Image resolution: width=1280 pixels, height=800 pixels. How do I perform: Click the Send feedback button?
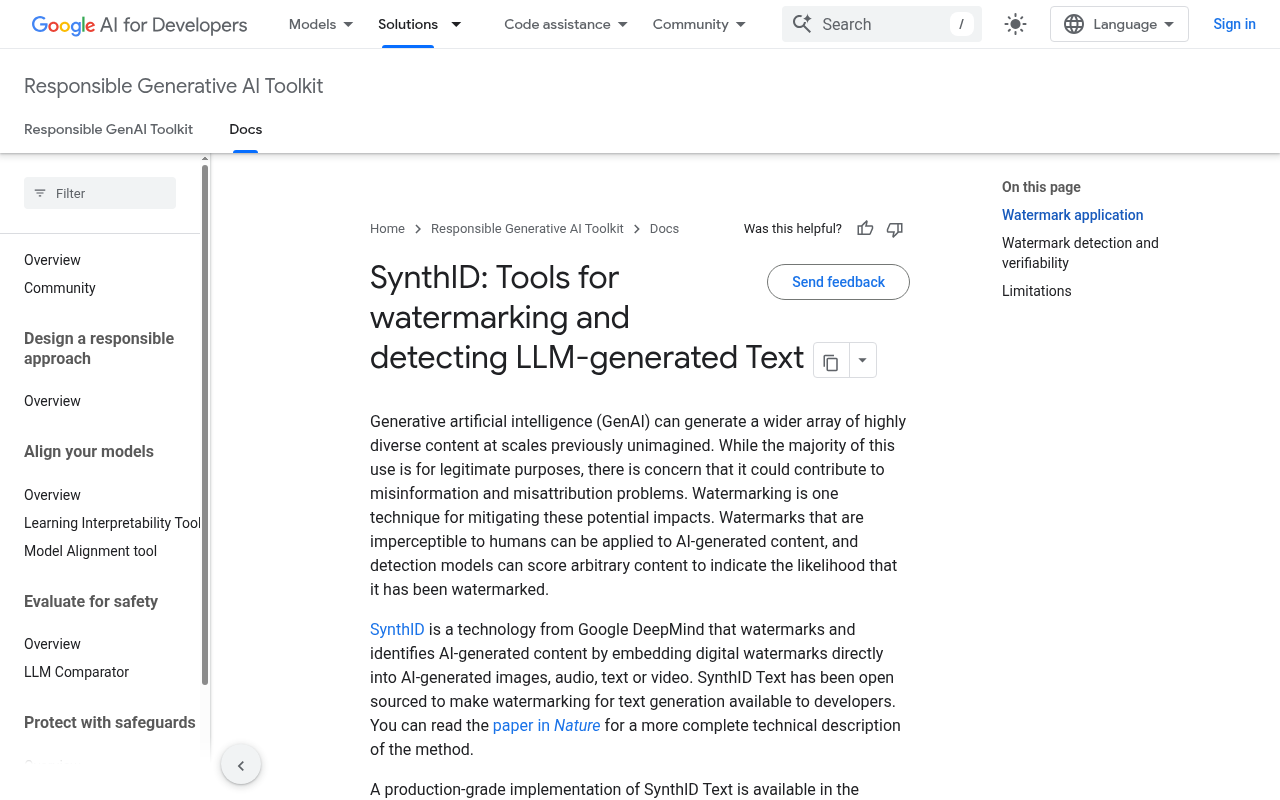(x=838, y=282)
